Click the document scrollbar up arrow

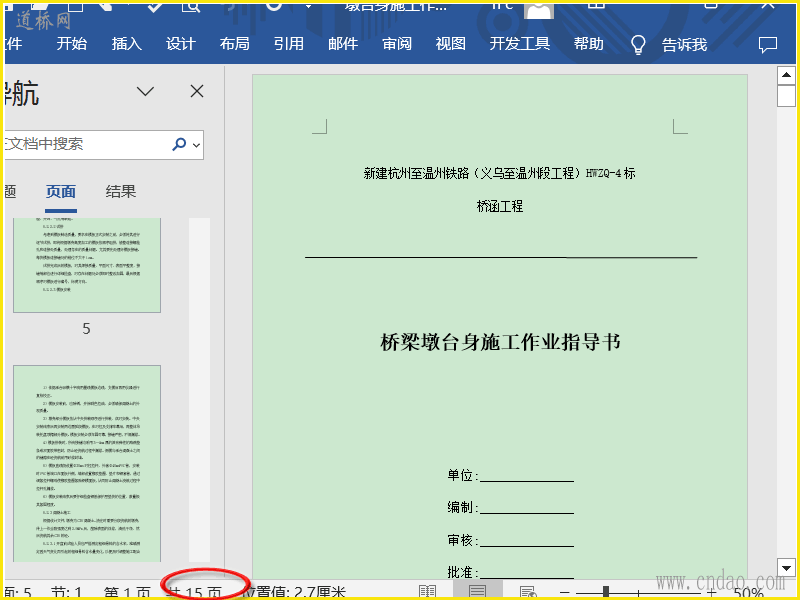pyautogui.click(x=786, y=76)
